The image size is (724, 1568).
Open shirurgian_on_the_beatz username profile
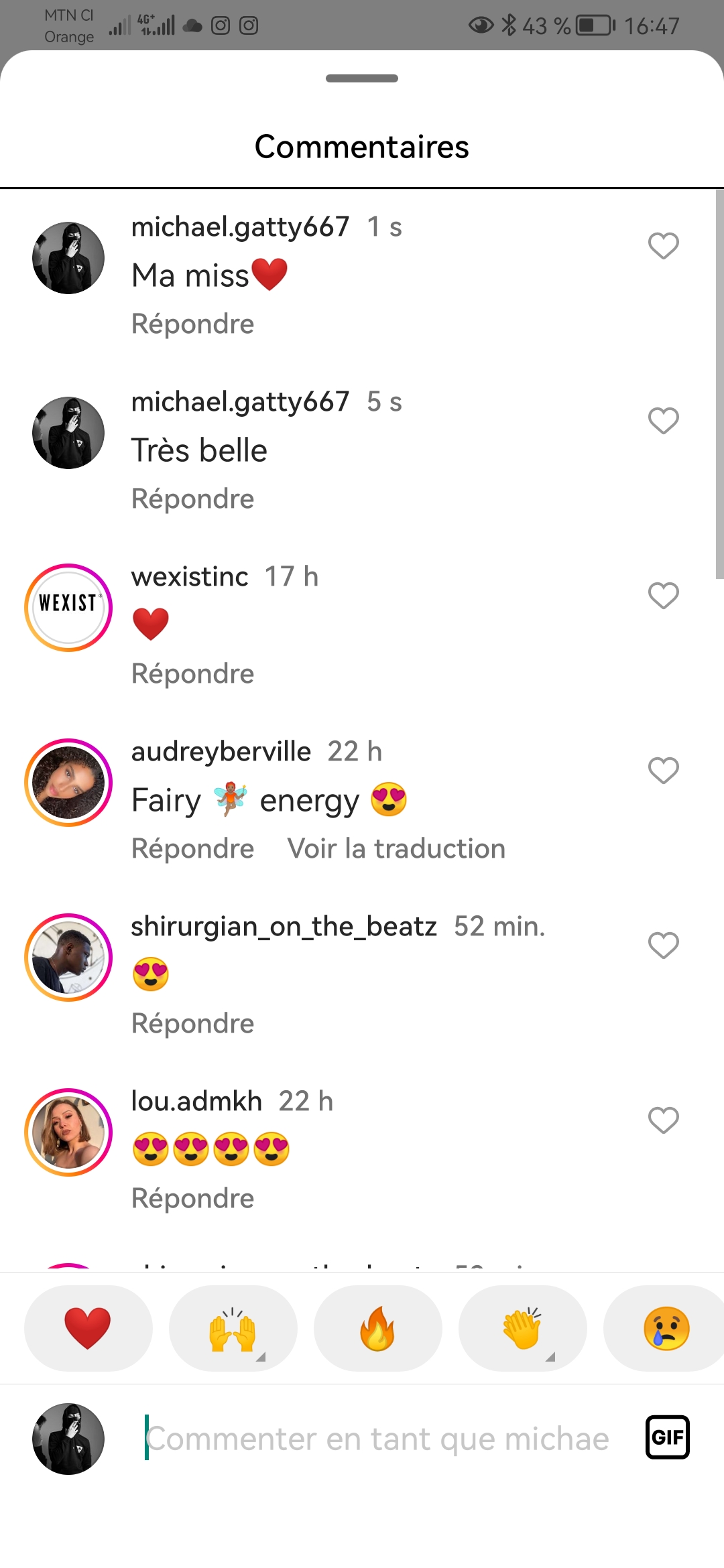pos(284,927)
